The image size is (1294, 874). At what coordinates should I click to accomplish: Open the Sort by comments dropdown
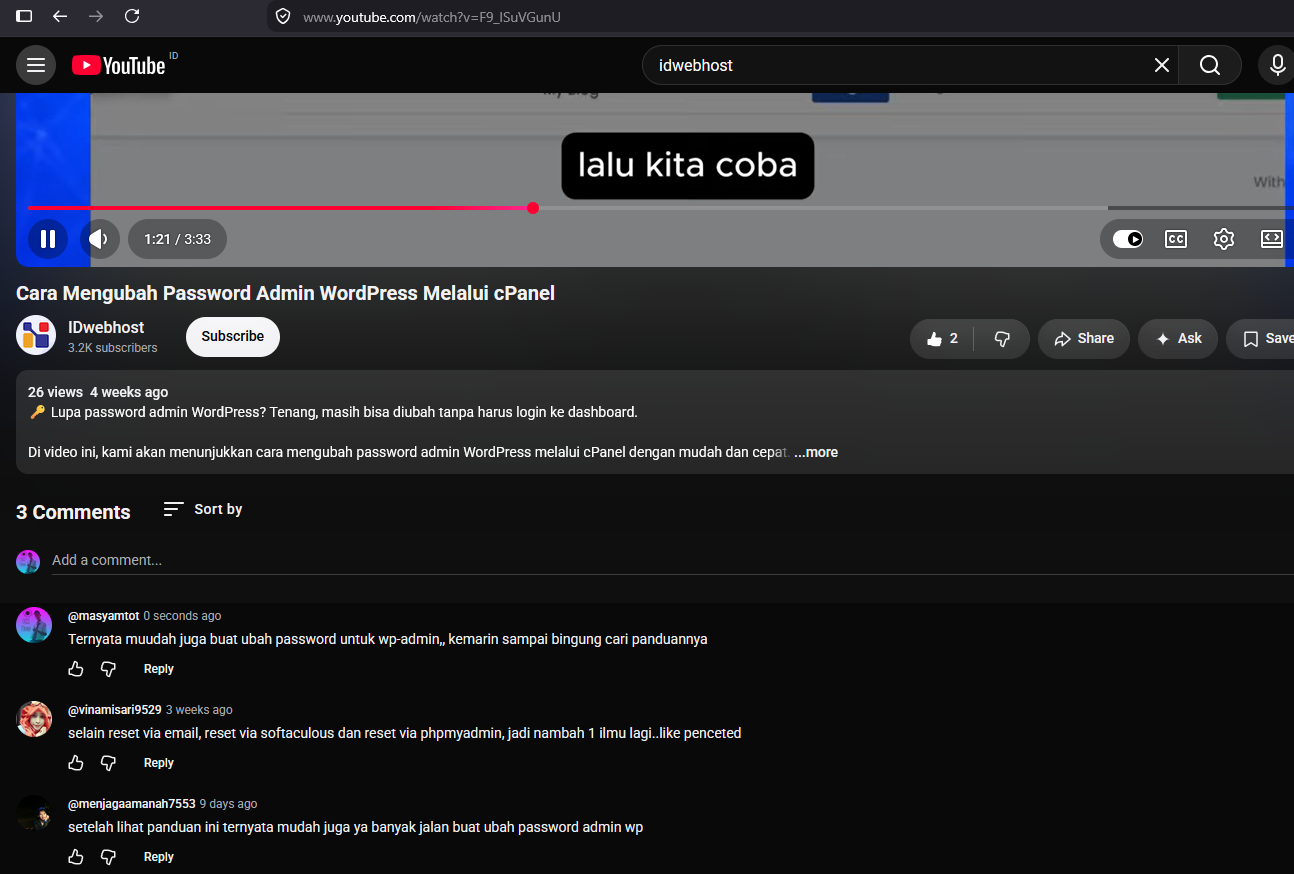203,509
